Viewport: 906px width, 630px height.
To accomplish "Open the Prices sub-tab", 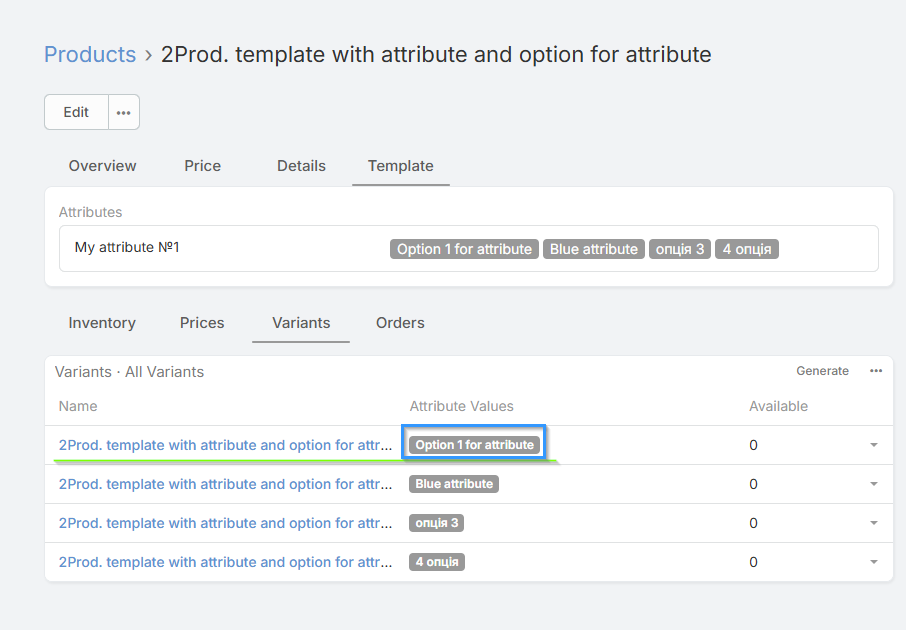I will click(202, 323).
